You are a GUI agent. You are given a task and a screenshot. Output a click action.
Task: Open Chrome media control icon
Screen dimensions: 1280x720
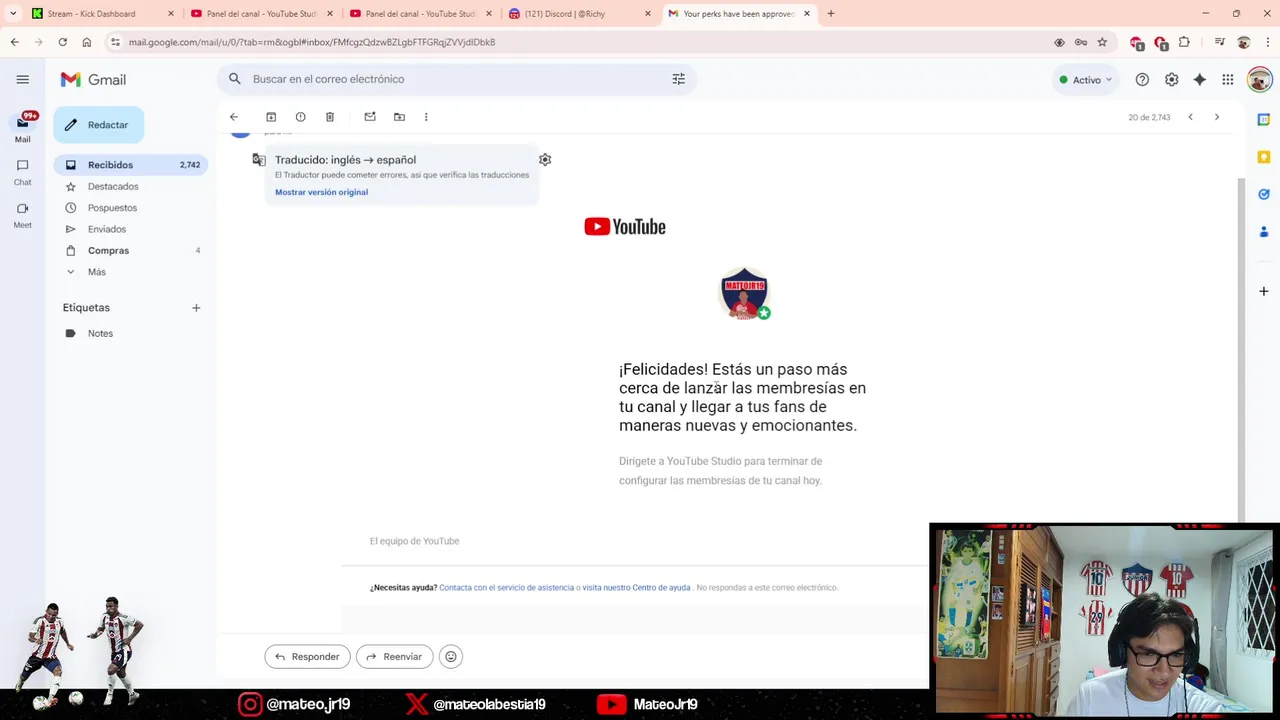[1220, 42]
